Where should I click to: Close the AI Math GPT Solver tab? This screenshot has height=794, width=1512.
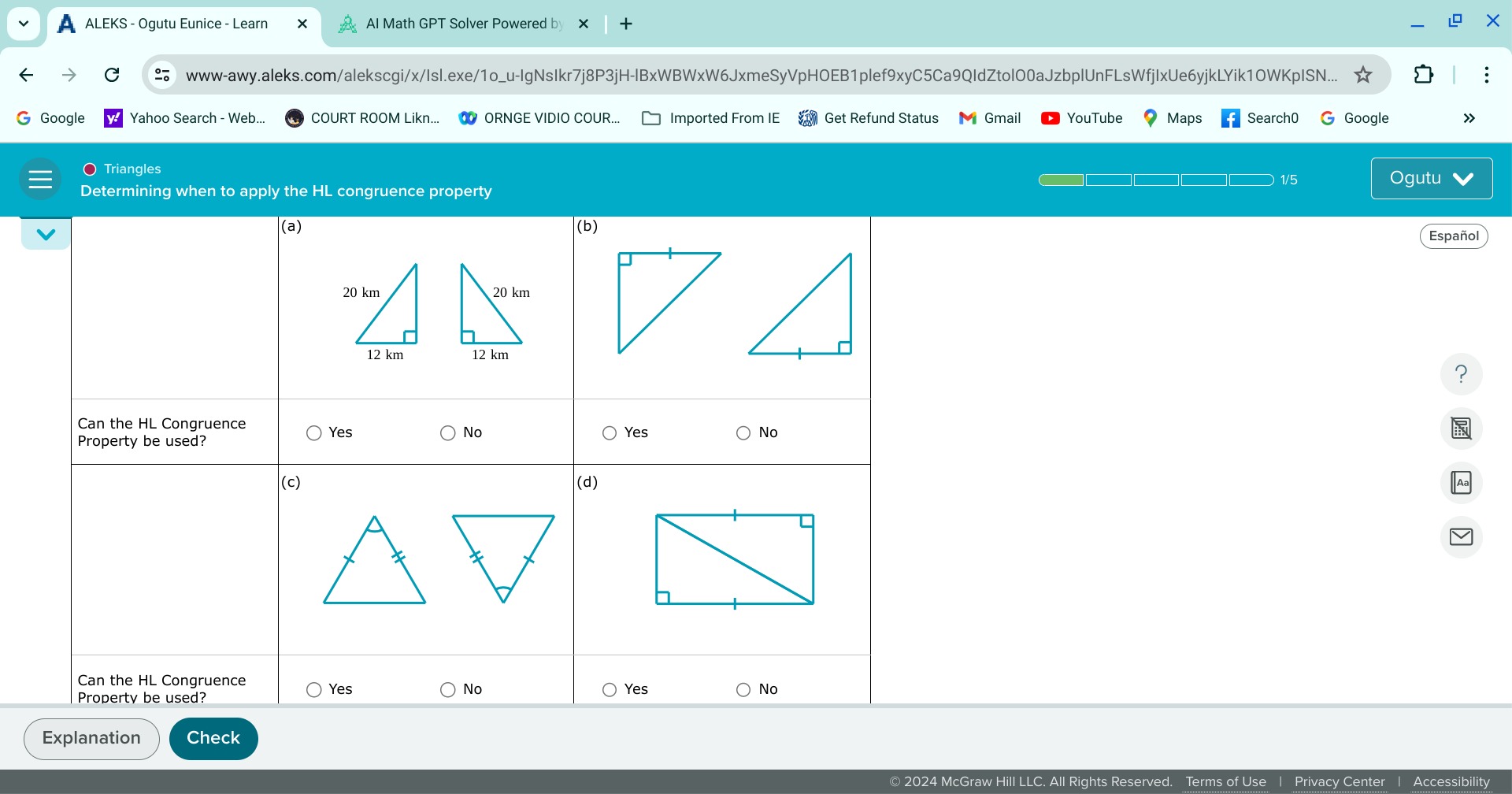point(584,24)
